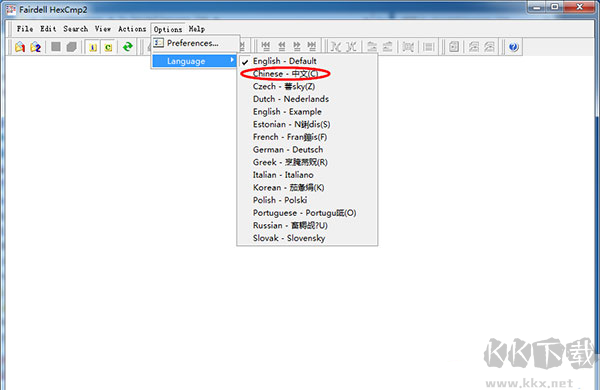Open first file toolbar icon
The image size is (600, 390).
(x=20, y=47)
